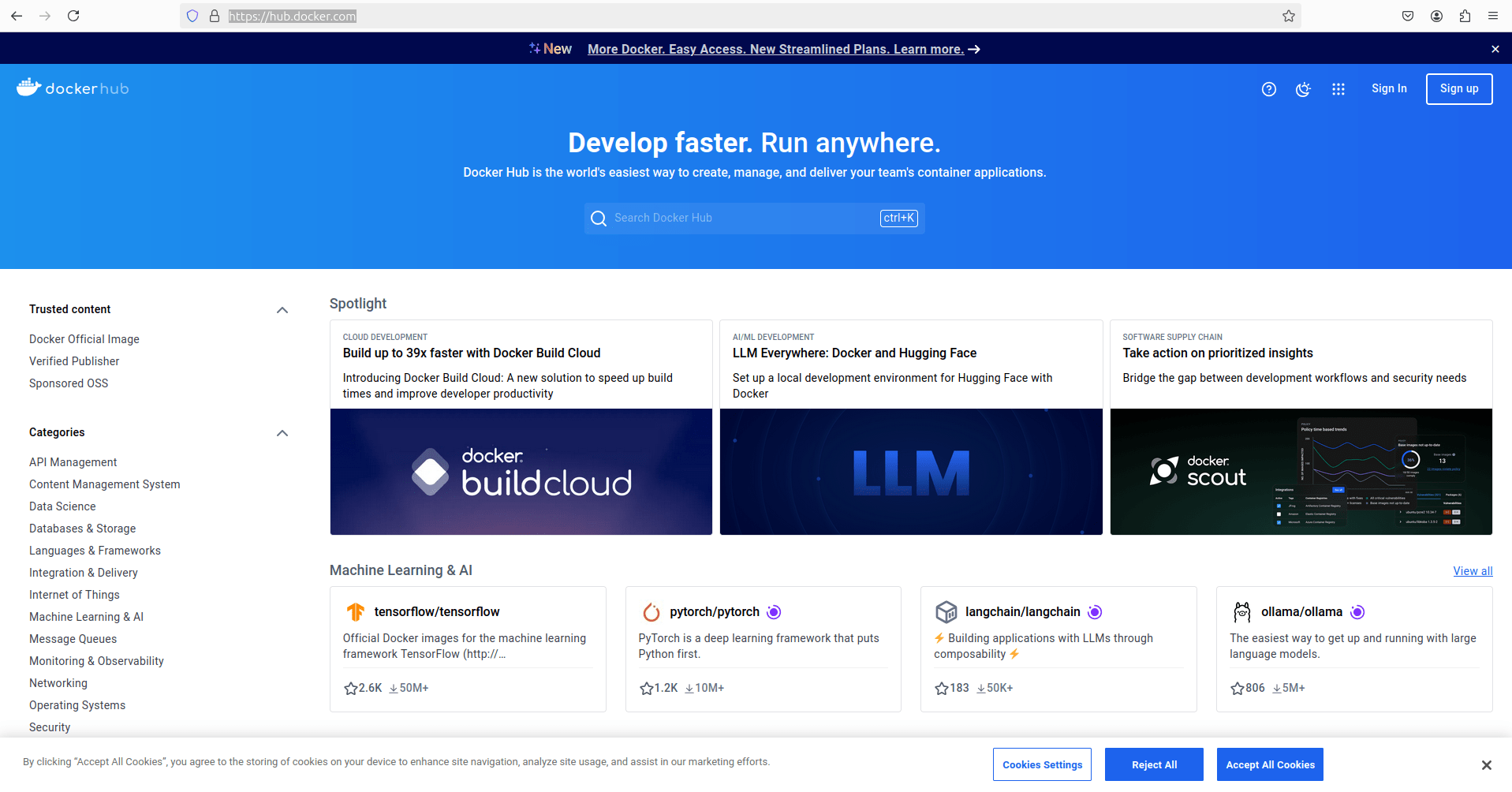Select the API Management category
This screenshot has height=792, width=1512.
(x=73, y=462)
